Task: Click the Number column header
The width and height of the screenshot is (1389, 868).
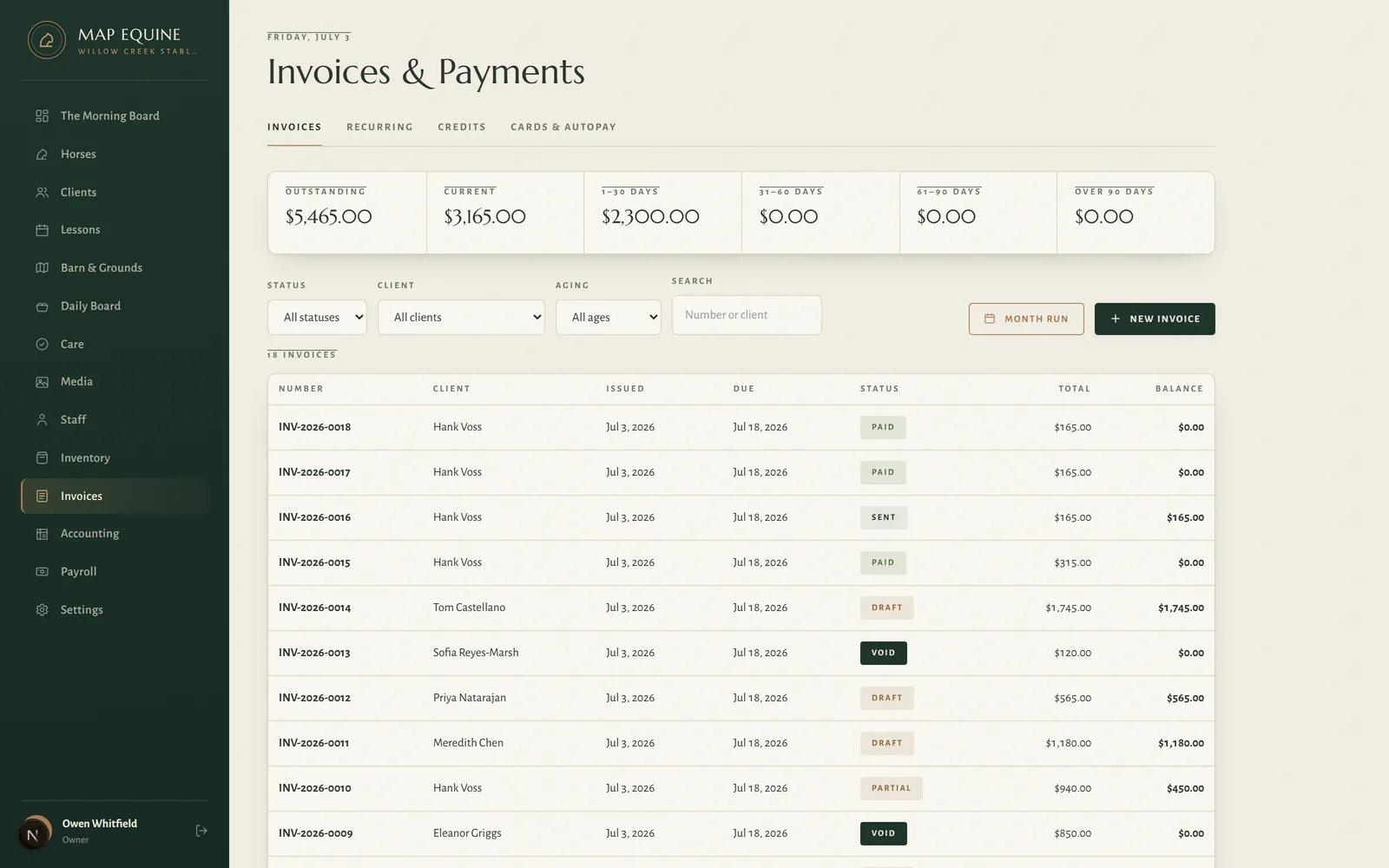Action: (301, 389)
